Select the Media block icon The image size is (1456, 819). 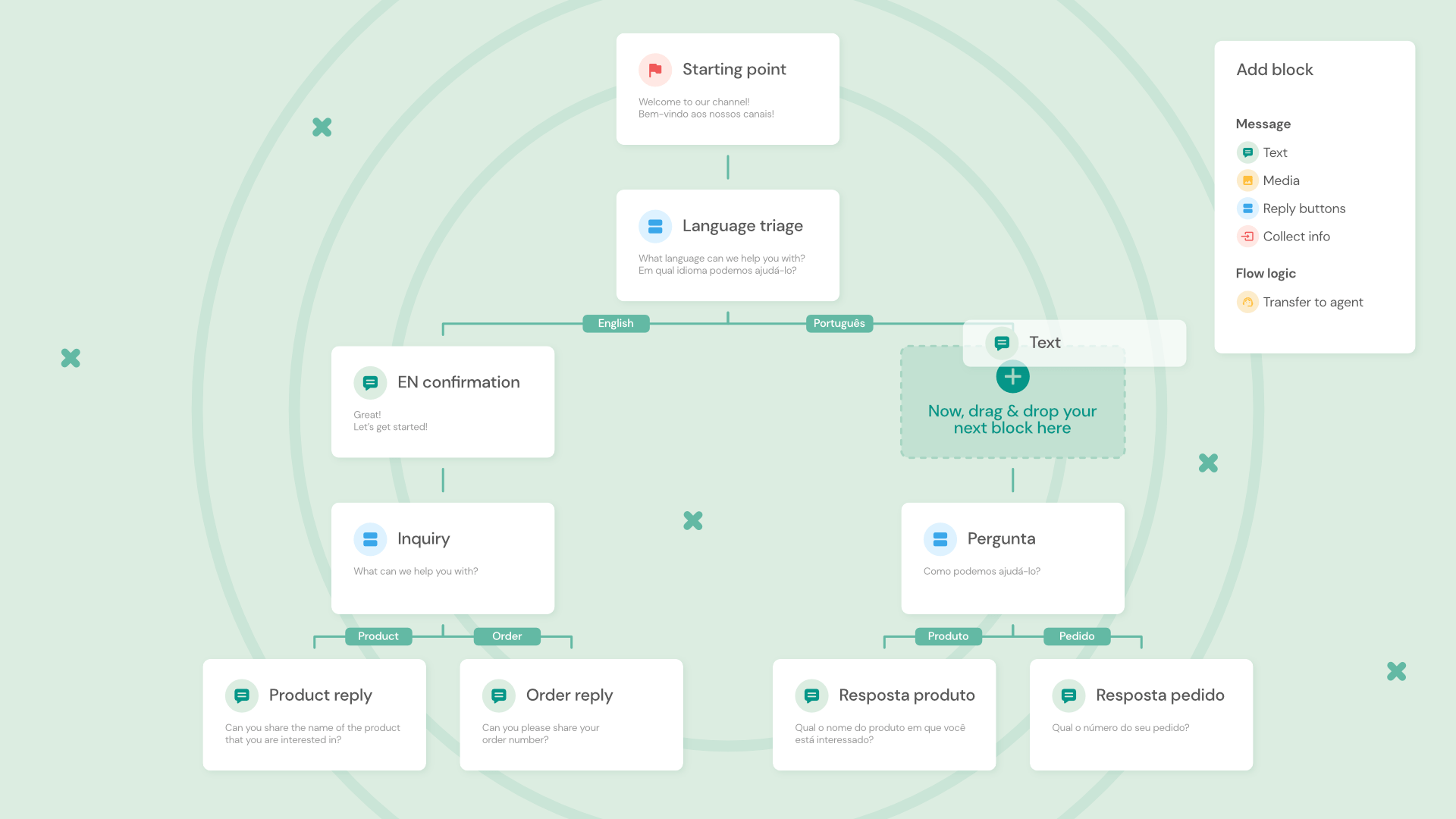(1247, 180)
